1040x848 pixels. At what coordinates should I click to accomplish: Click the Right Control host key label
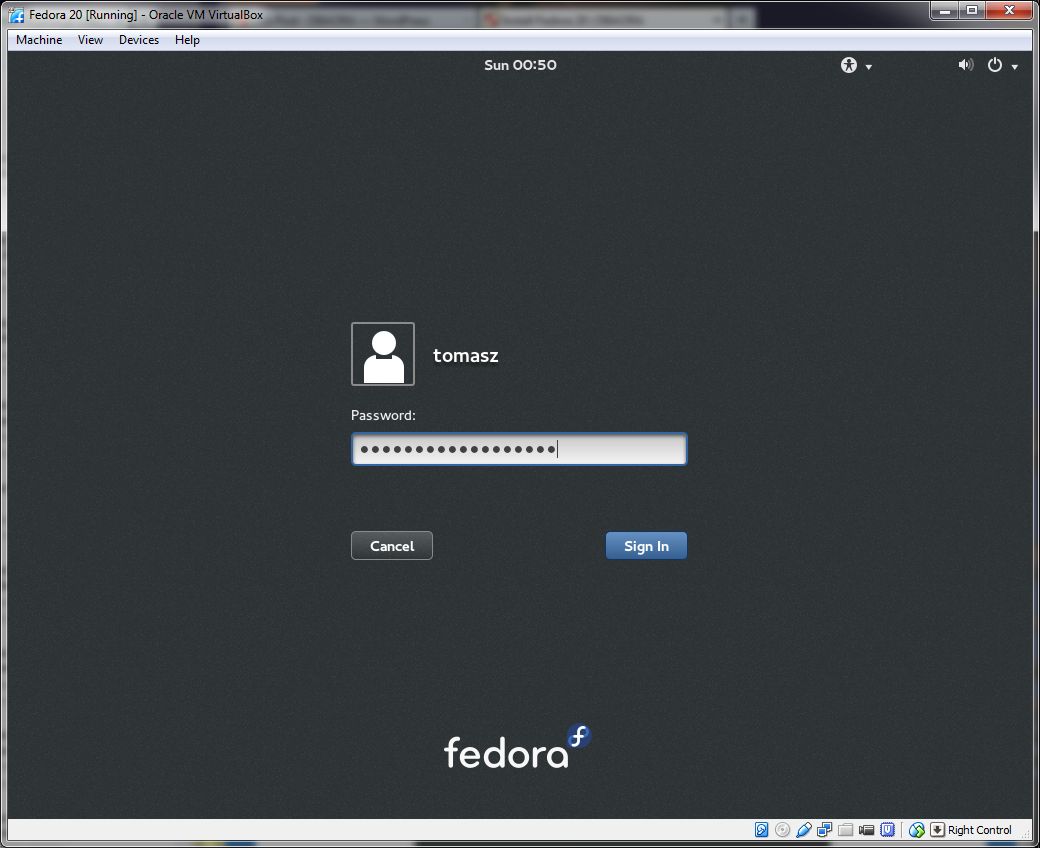coord(980,830)
